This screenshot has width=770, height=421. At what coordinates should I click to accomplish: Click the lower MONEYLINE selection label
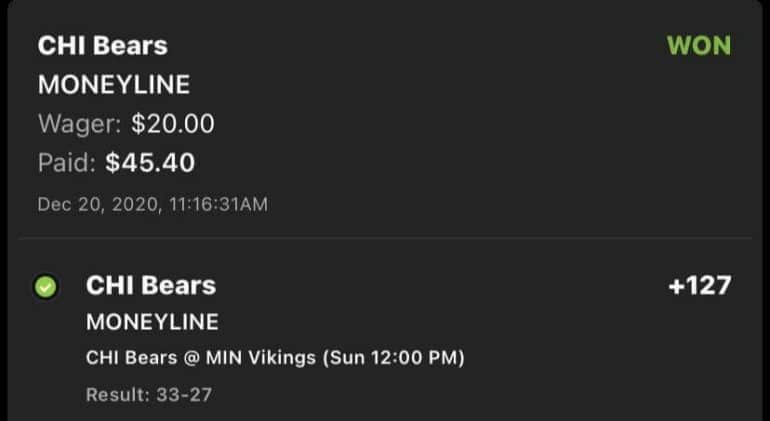click(152, 322)
